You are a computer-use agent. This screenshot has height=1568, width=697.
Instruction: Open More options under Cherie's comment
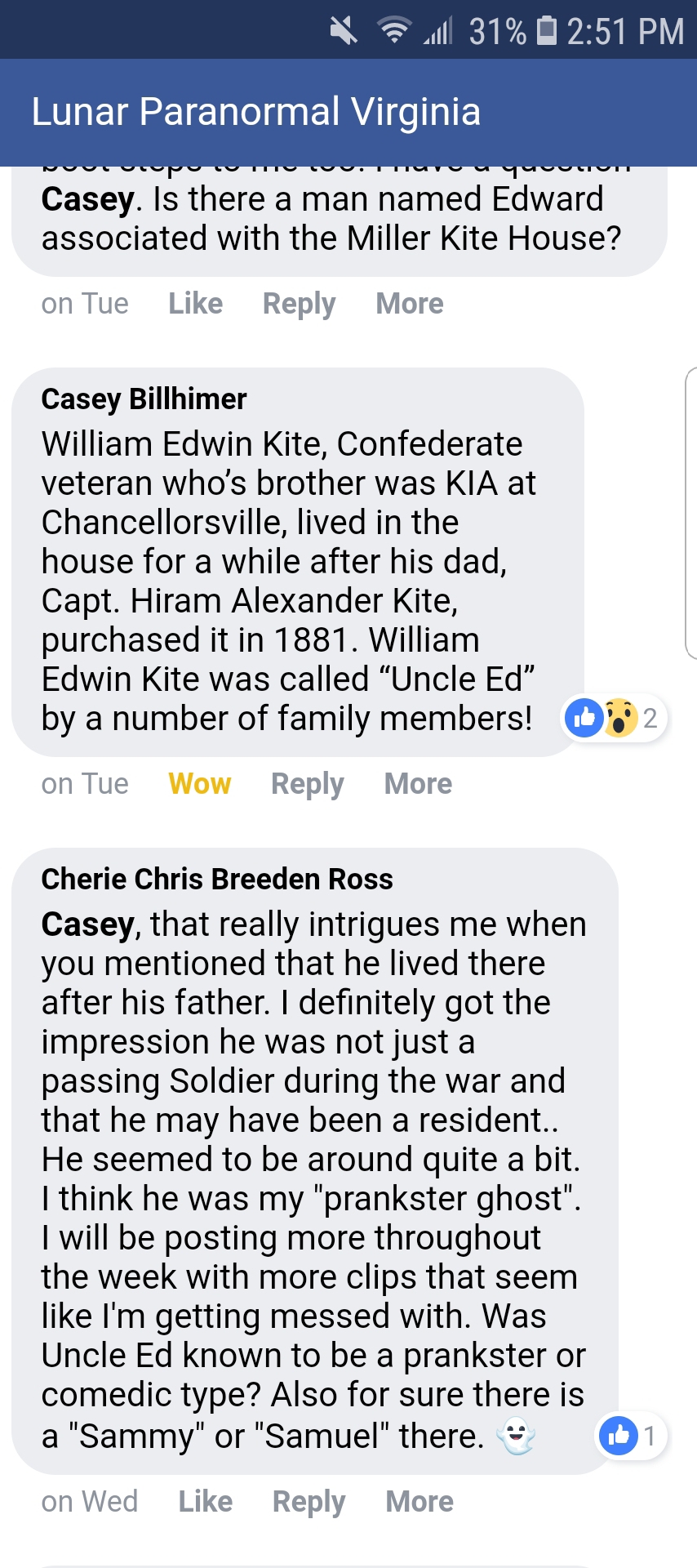[x=420, y=1502]
